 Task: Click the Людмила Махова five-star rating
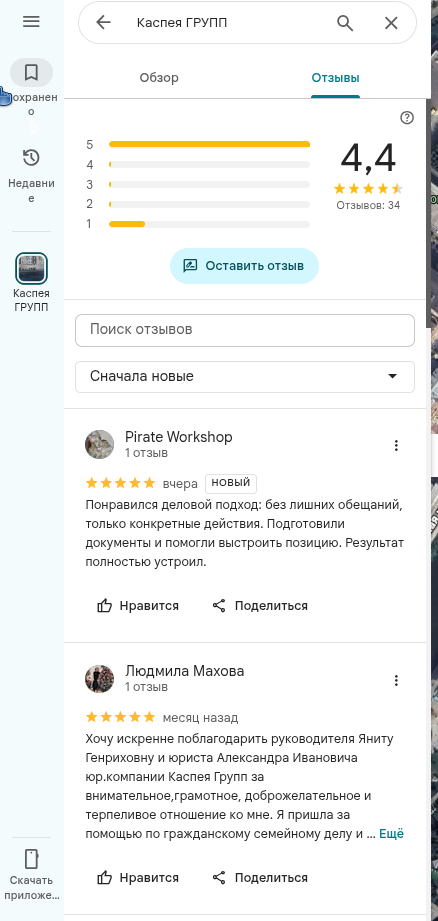pyautogui.click(x=120, y=717)
